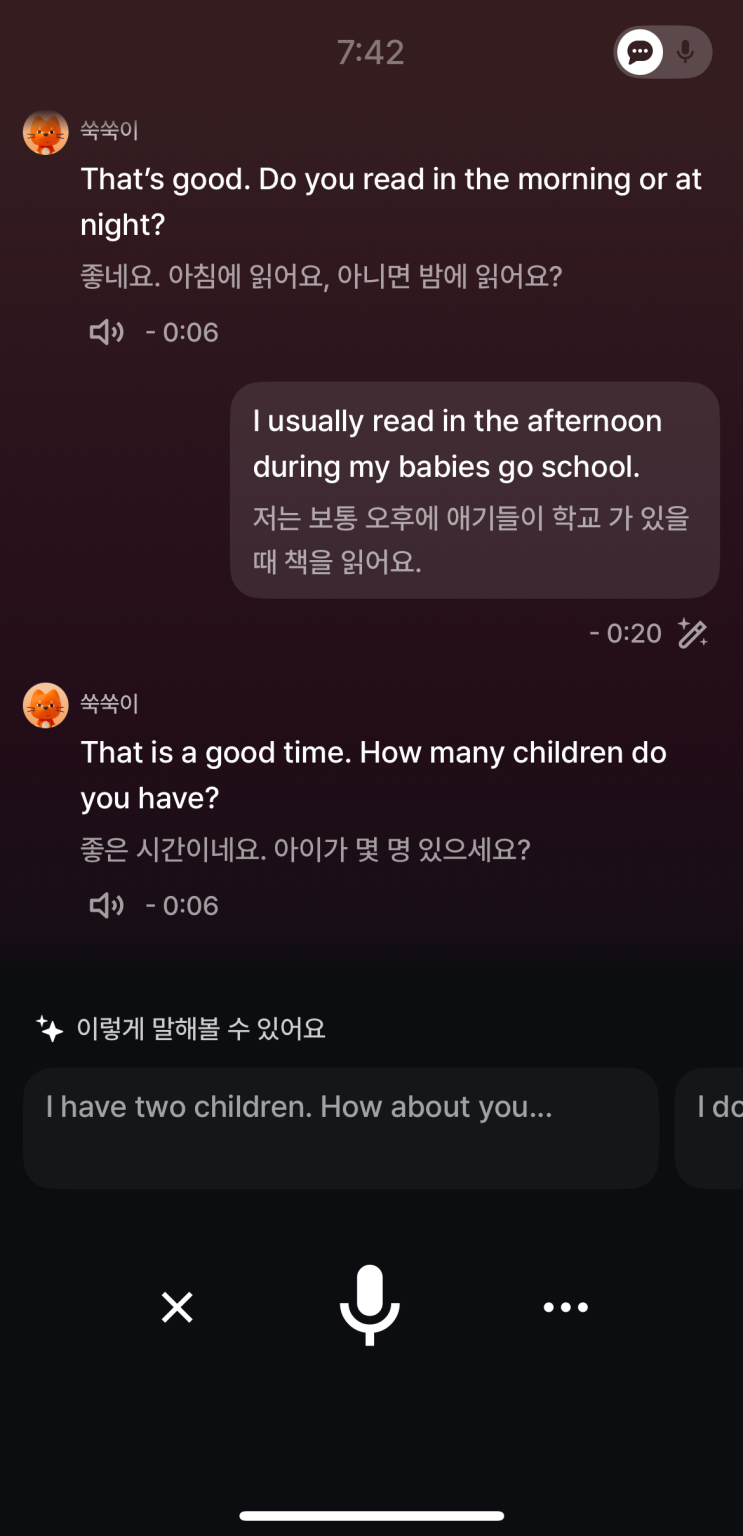Close the conversation with the X icon
This screenshot has height=1536, width=743.
[177, 1307]
